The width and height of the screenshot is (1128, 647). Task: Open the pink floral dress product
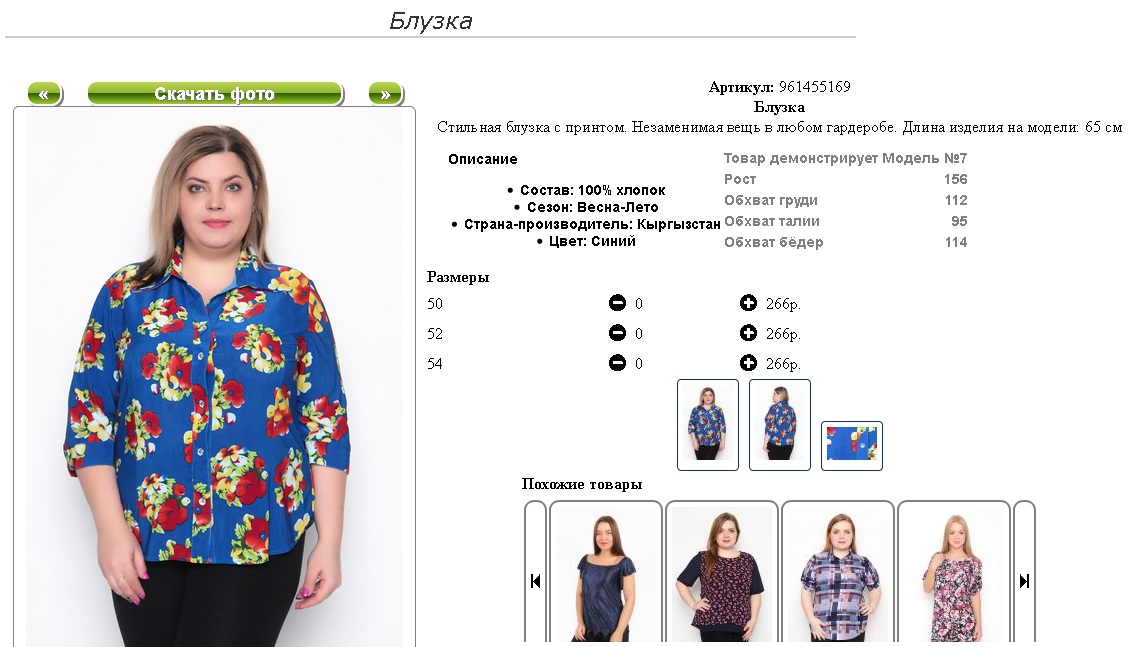click(954, 573)
